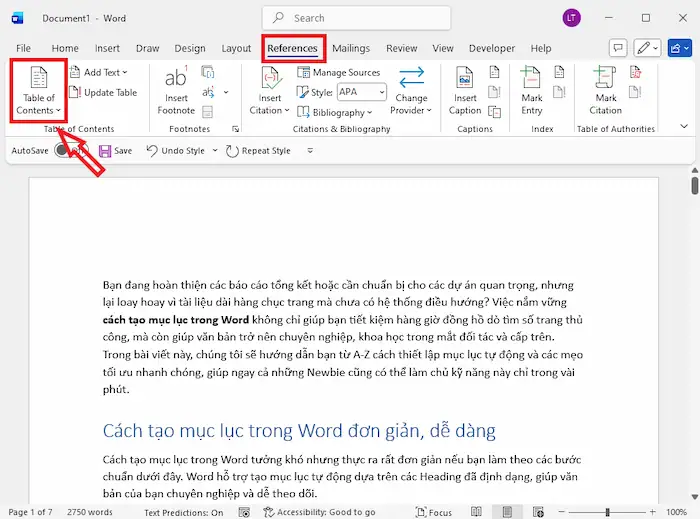700x519 pixels.
Task: Expand the Bibliography dropdown
Action: click(338, 112)
